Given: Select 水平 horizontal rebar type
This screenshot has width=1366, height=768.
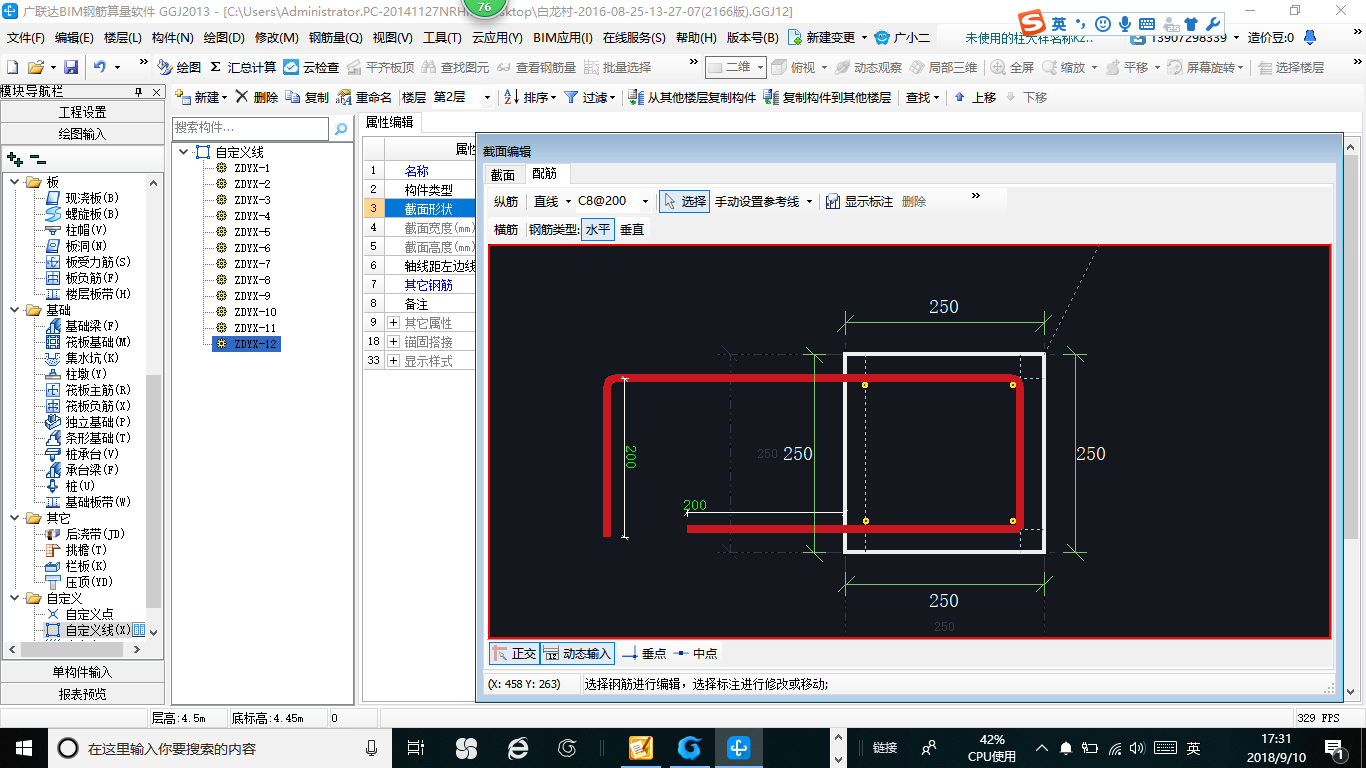Looking at the screenshot, I should (598, 229).
